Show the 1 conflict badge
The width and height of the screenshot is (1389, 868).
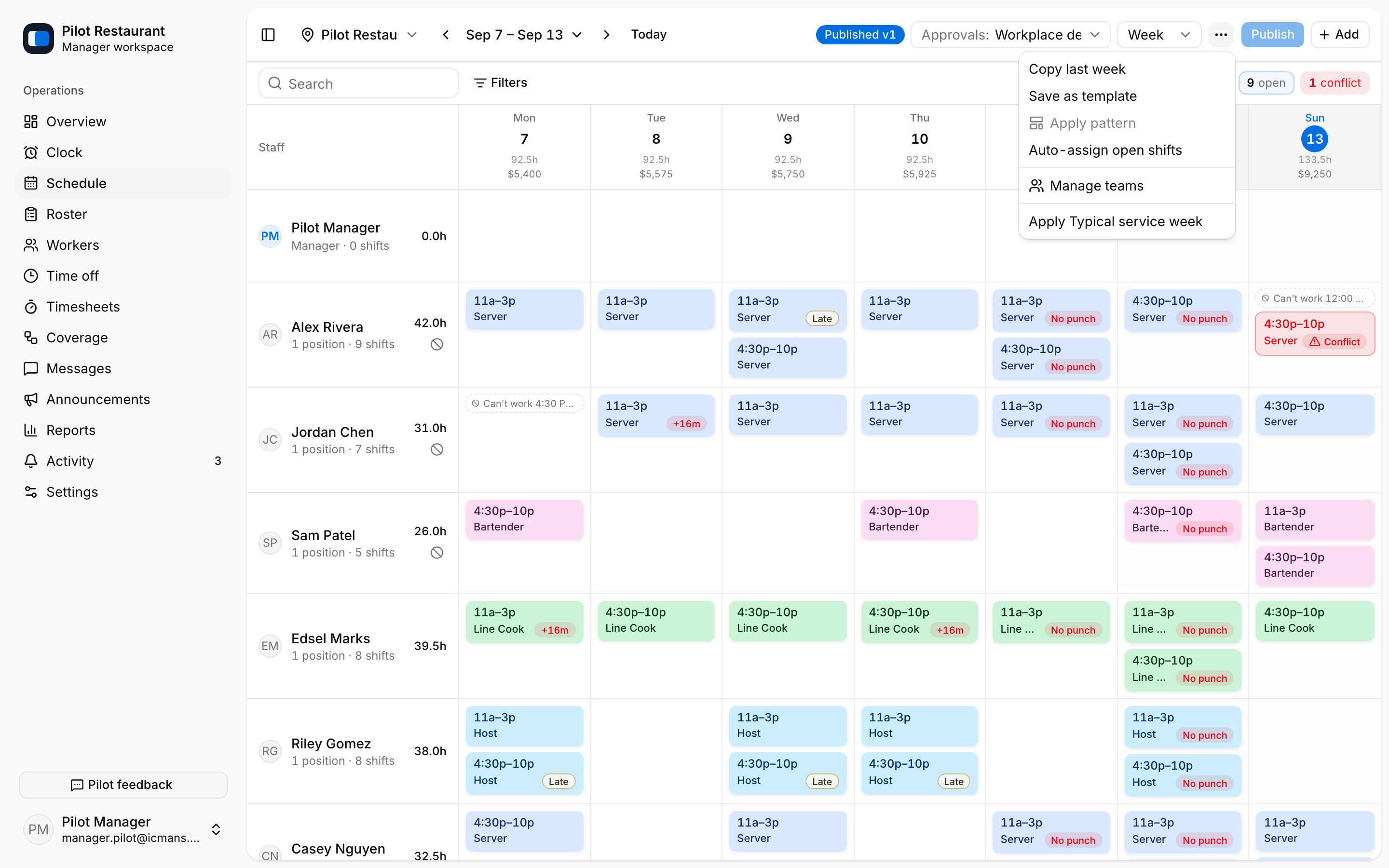(x=1335, y=82)
